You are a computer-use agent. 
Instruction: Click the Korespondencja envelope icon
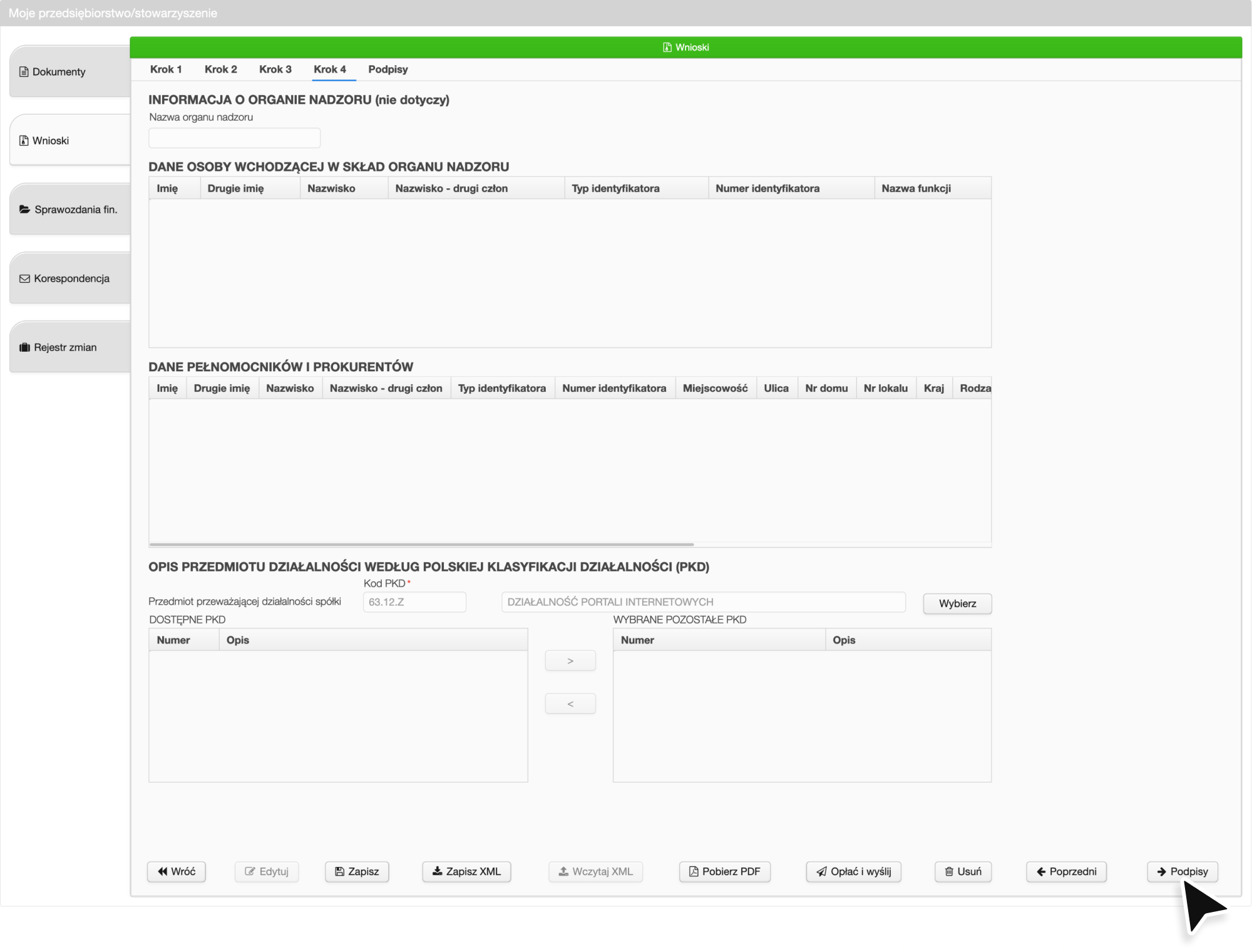pyautogui.click(x=24, y=279)
